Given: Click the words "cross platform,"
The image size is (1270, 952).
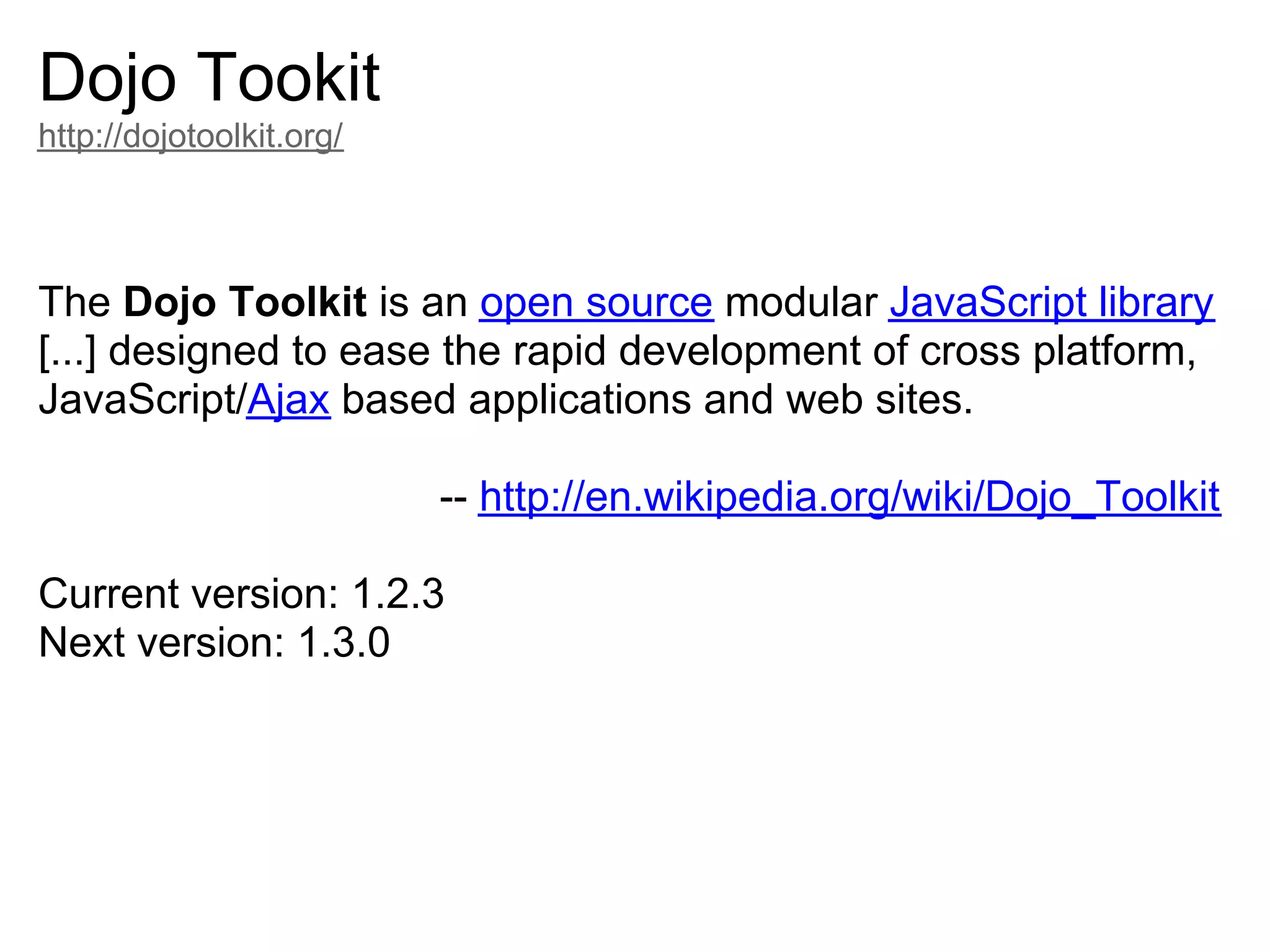Looking at the screenshot, I should pyautogui.click(x=1057, y=351).
